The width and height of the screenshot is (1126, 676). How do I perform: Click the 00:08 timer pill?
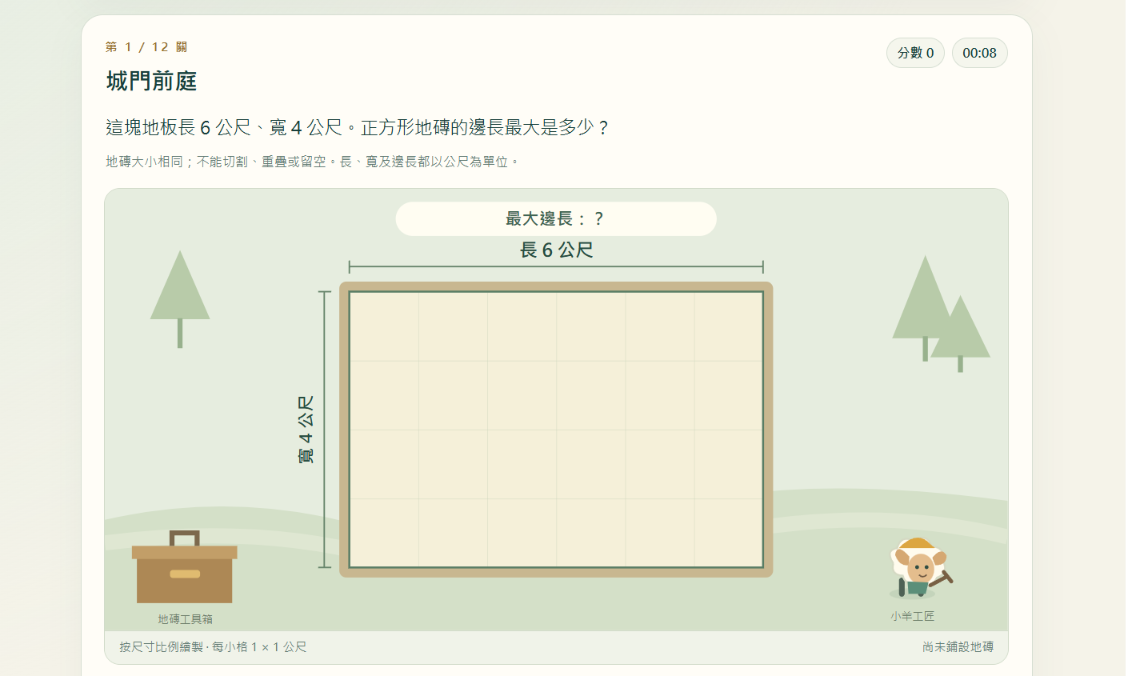coord(980,53)
